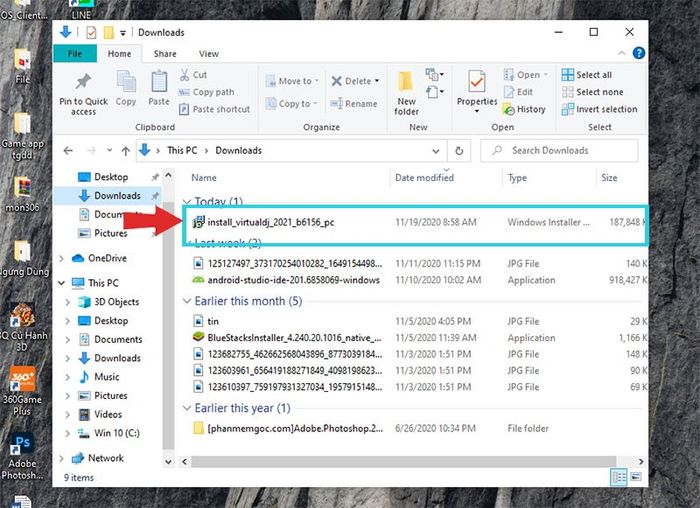Viewport: 700px width, 508px height.
Task: Open the Copy to dropdown
Action: (x=291, y=104)
